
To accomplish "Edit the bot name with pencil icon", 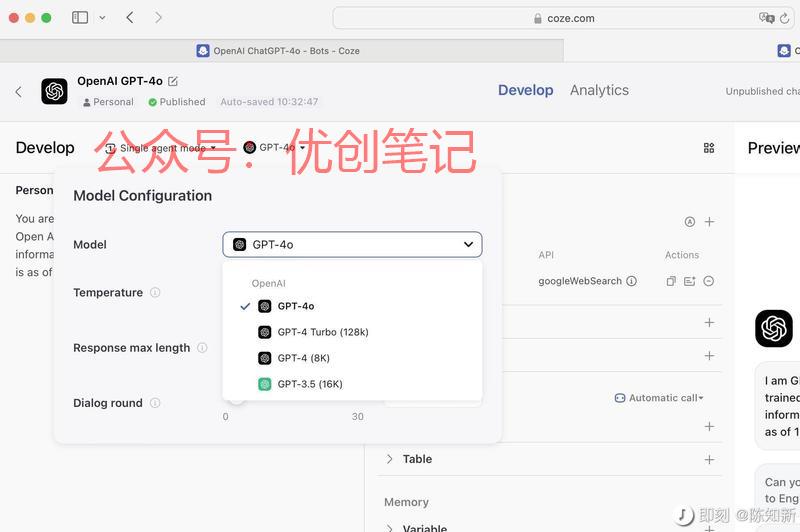I will pos(173,81).
